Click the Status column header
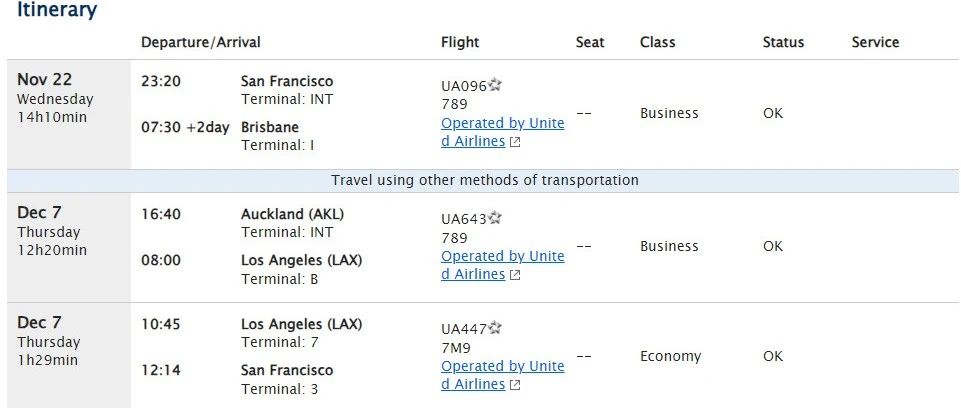Image resolution: width=961 pixels, height=408 pixels. [783, 42]
